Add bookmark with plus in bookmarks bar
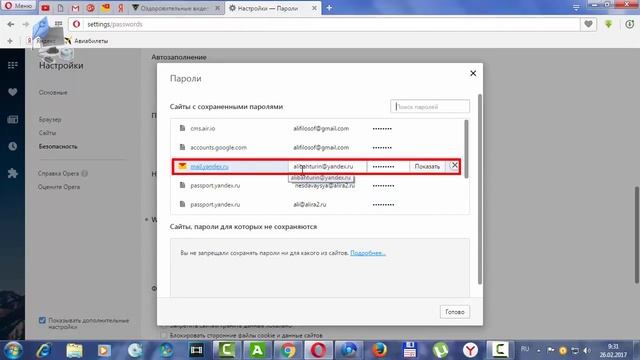This screenshot has width=640, height=360. point(10,41)
